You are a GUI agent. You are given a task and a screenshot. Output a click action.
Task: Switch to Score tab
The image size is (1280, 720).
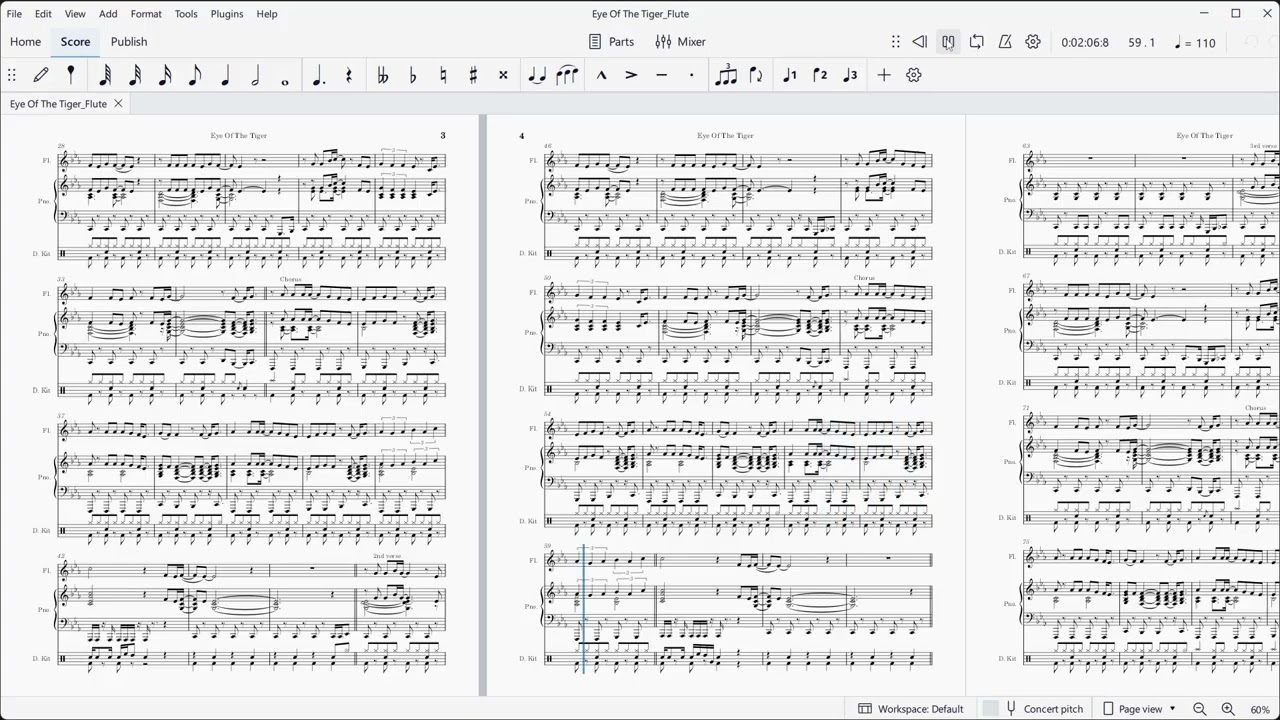[x=75, y=42]
